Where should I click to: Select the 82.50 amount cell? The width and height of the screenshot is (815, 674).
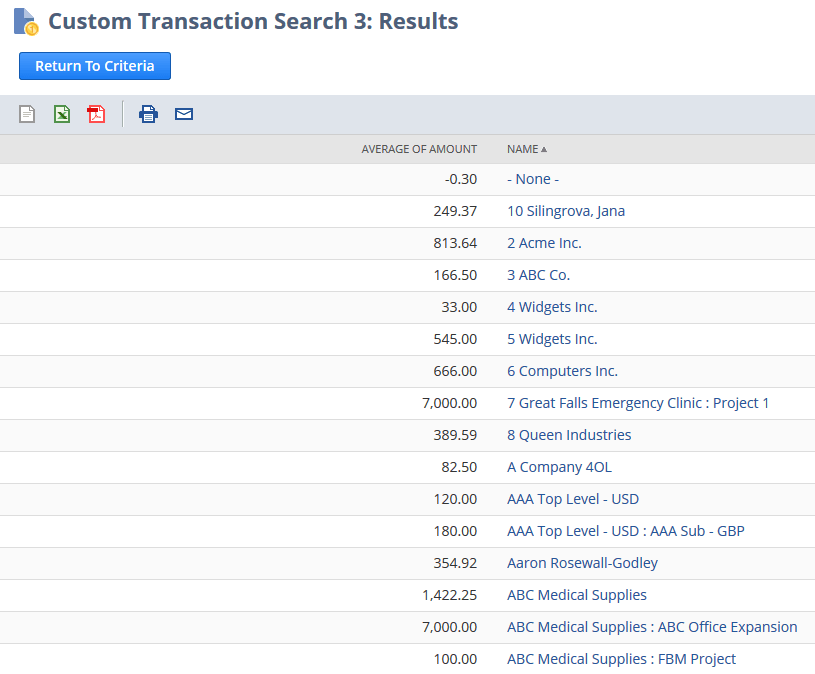click(459, 467)
